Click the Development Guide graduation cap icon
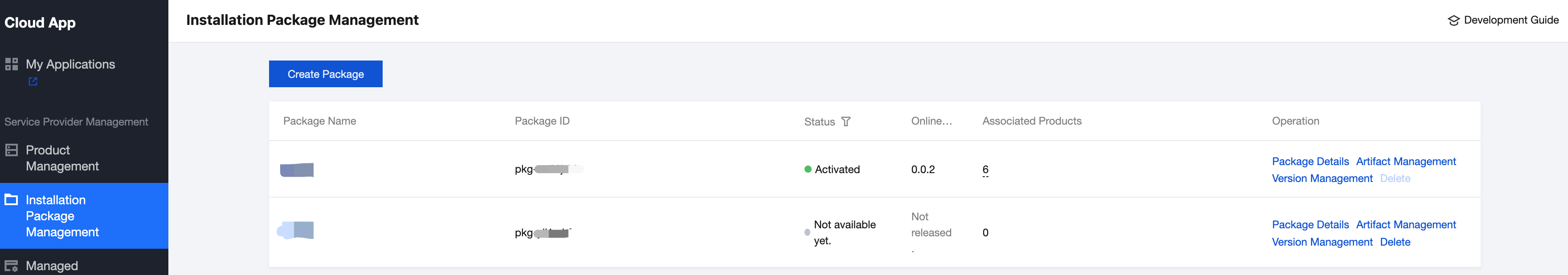Viewport: 1568px width, 275px height. tap(1454, 20)
